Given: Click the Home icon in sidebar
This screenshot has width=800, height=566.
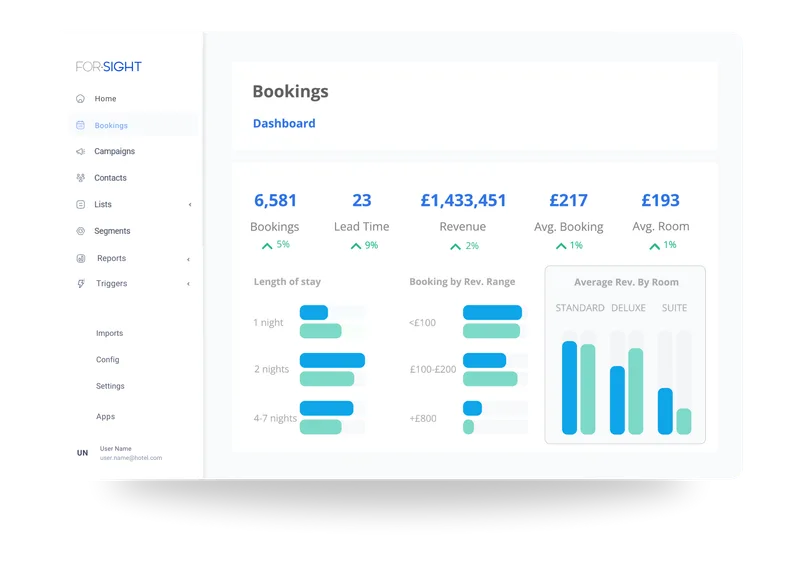Looking at the screenshot, I should coord(80,99).
